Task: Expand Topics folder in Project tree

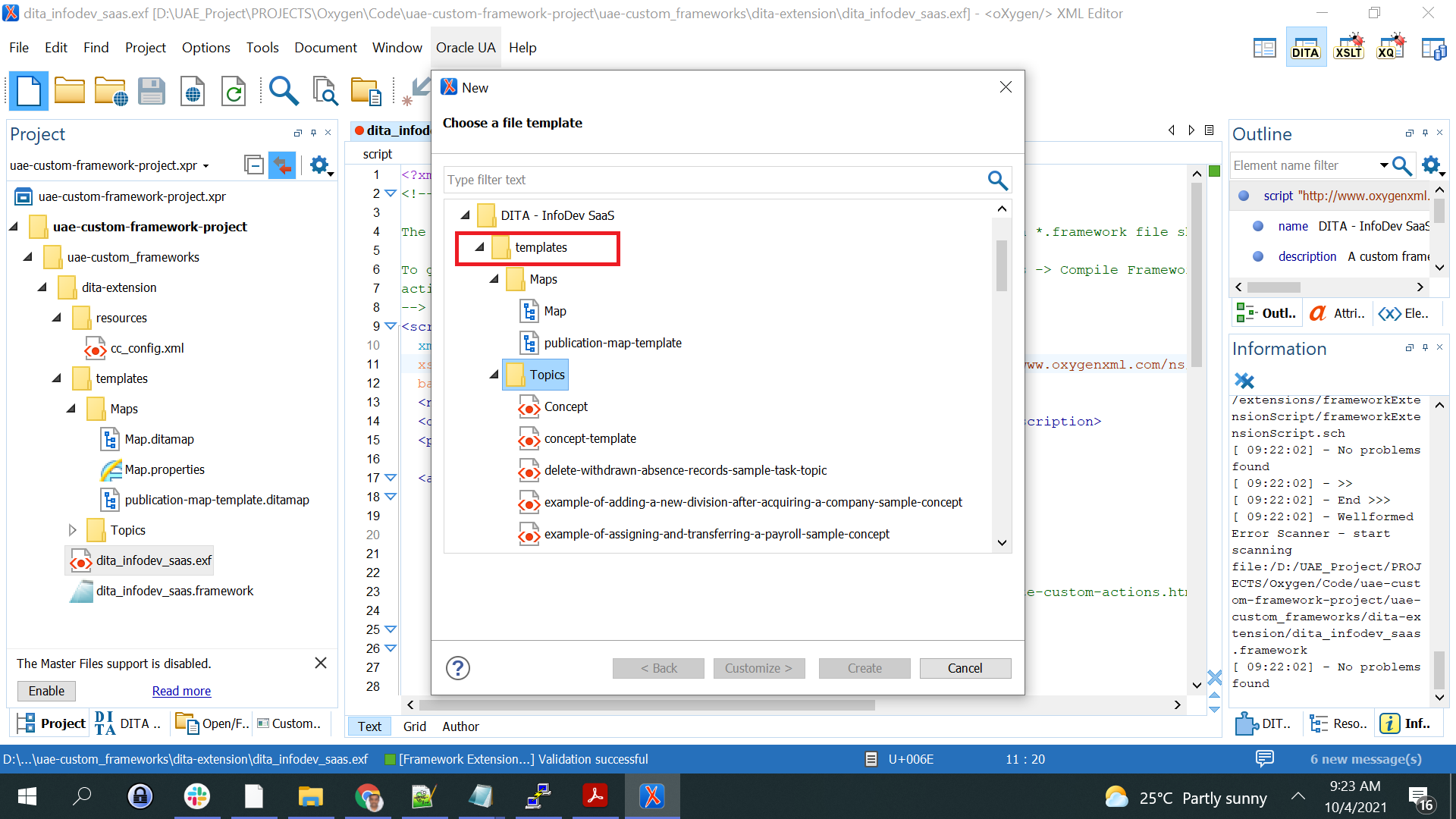Action: coord(73,530)
